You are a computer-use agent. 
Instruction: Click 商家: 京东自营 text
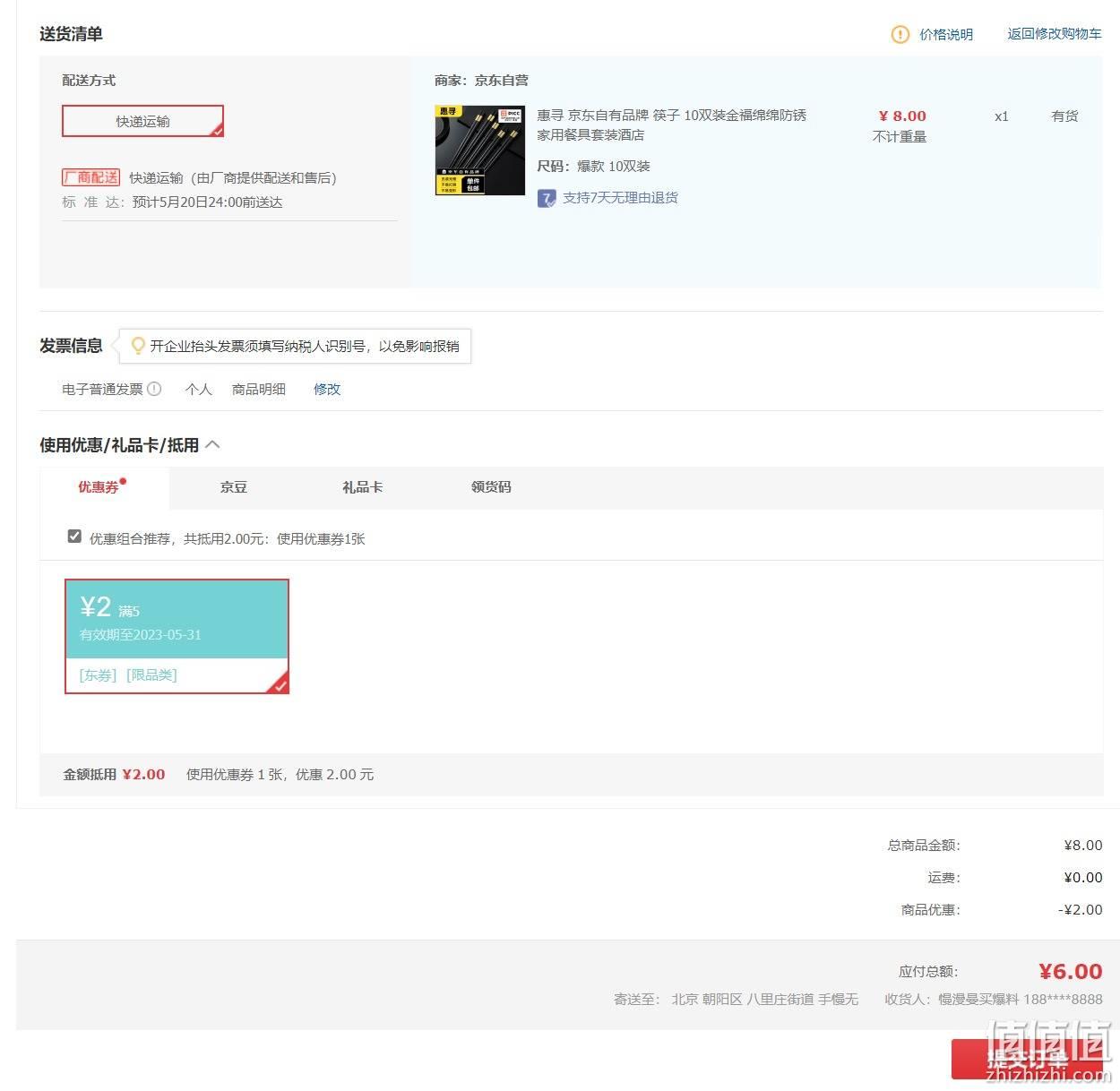481,81
